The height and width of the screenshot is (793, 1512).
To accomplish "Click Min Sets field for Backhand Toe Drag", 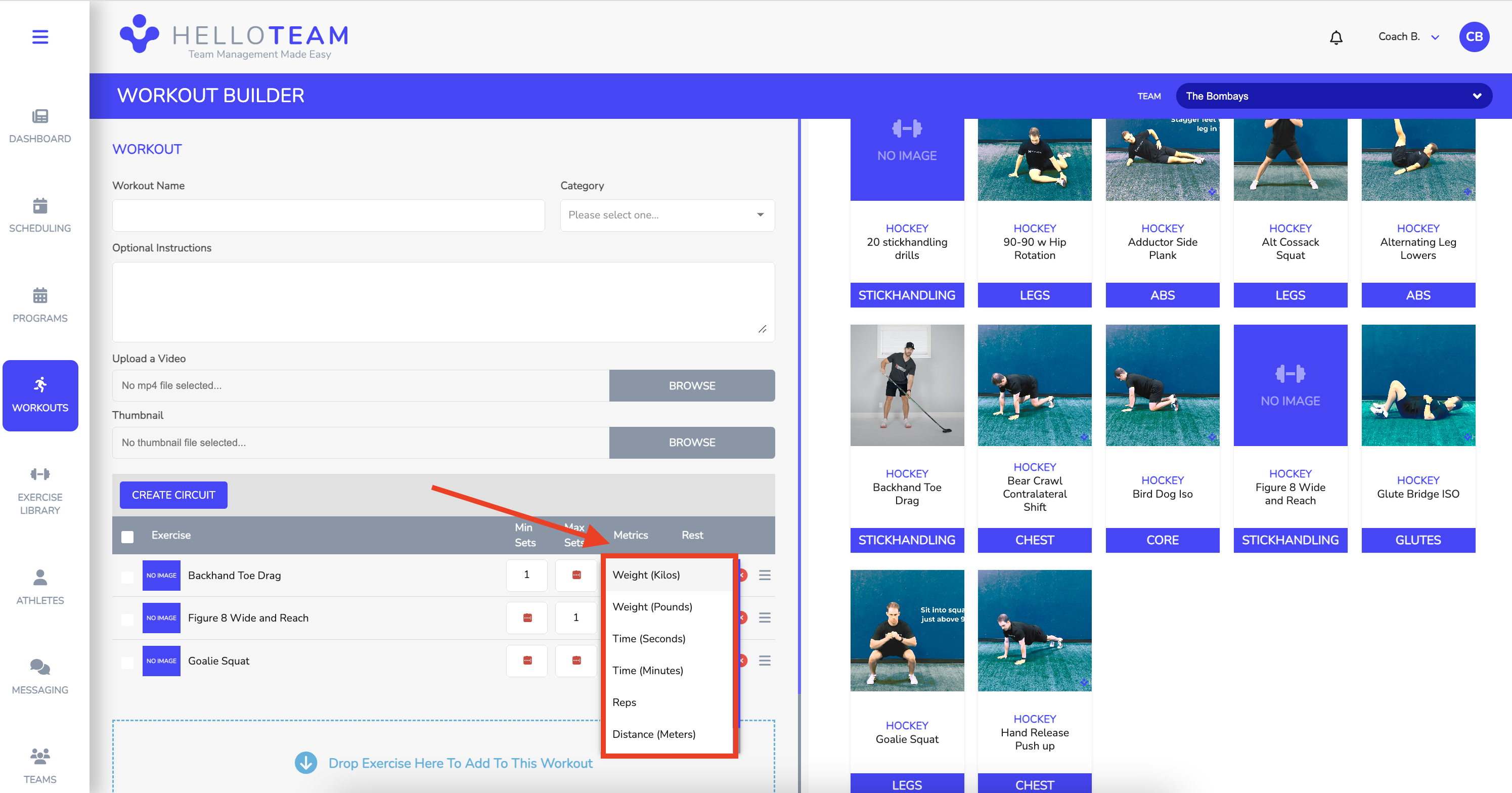I will pyautogui.click(x=526, y=575).
